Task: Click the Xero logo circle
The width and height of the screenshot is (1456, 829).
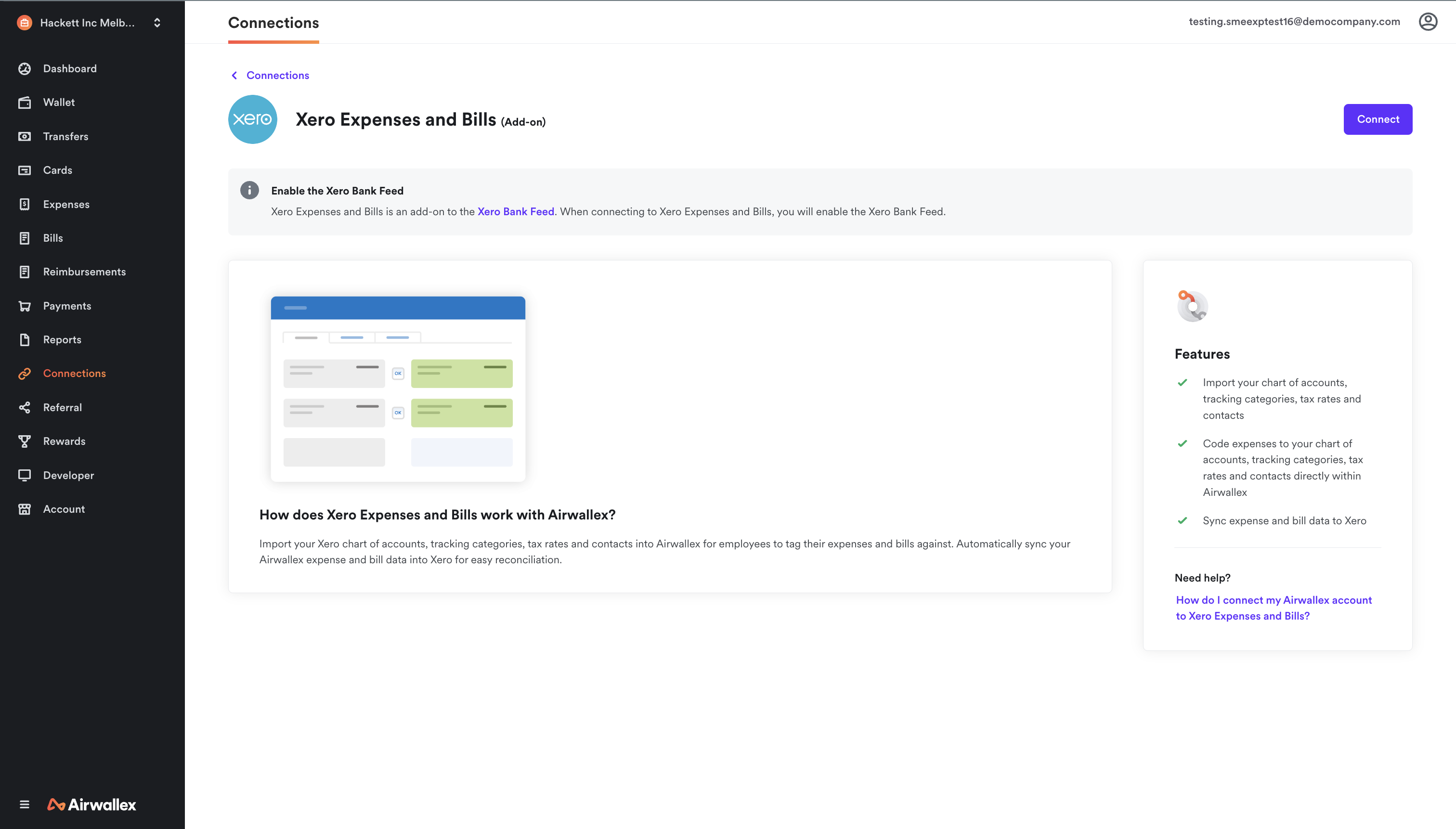Action: (252, 119)
